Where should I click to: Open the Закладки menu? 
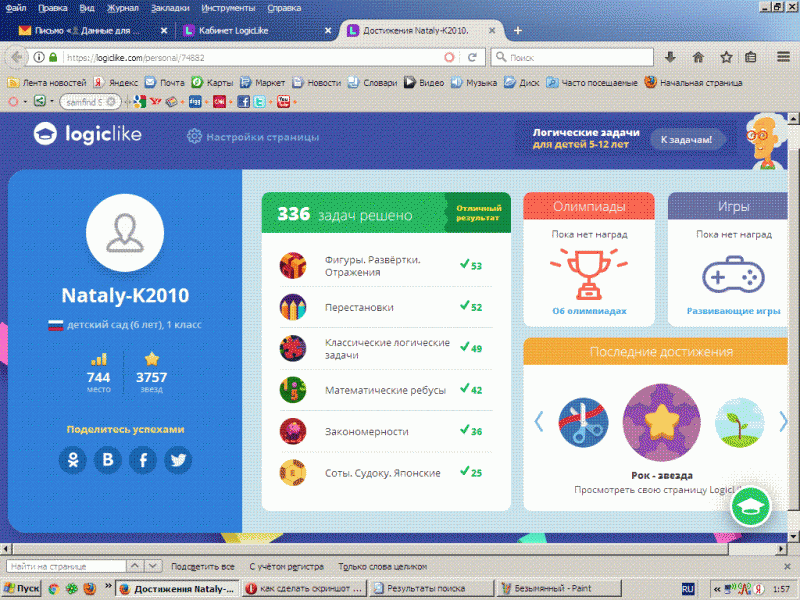(x=170, y=8)
